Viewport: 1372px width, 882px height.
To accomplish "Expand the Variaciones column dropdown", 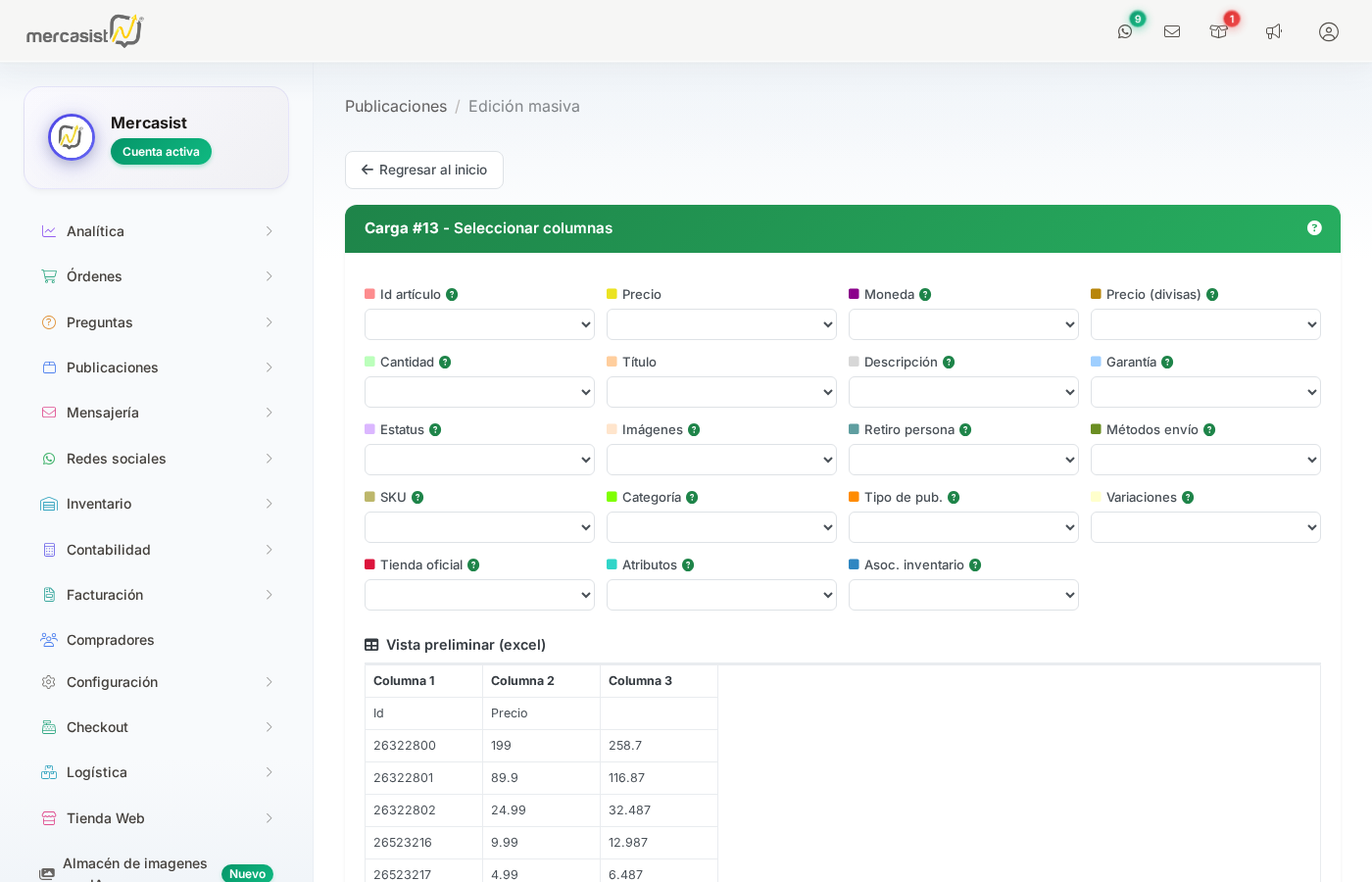I will pos(1205,527).
